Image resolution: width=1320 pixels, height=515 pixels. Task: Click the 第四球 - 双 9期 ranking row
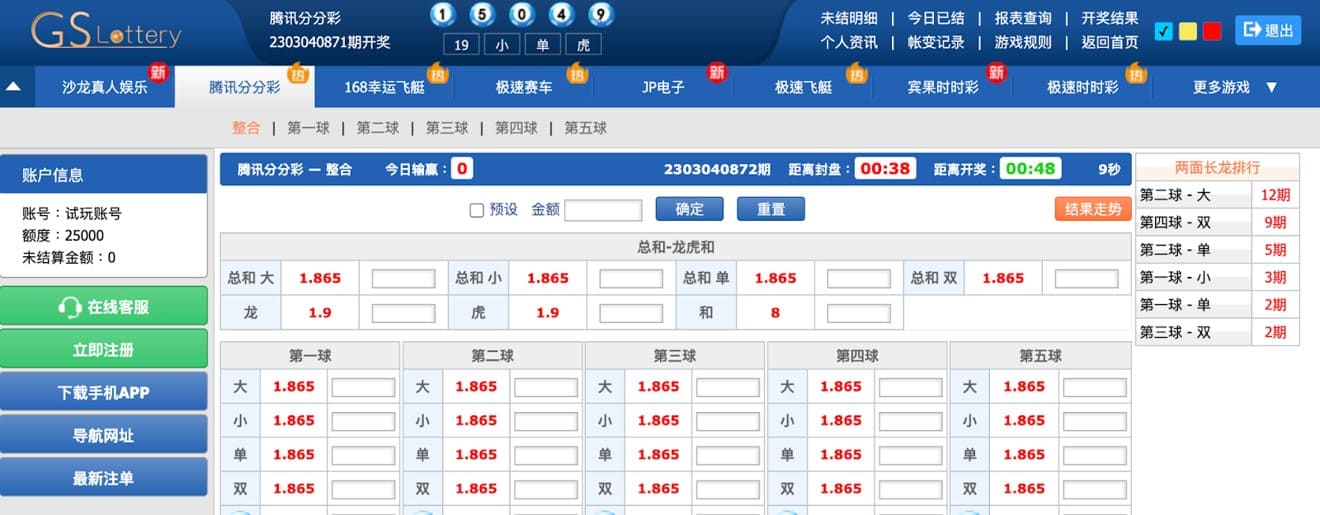[1218, 223]
